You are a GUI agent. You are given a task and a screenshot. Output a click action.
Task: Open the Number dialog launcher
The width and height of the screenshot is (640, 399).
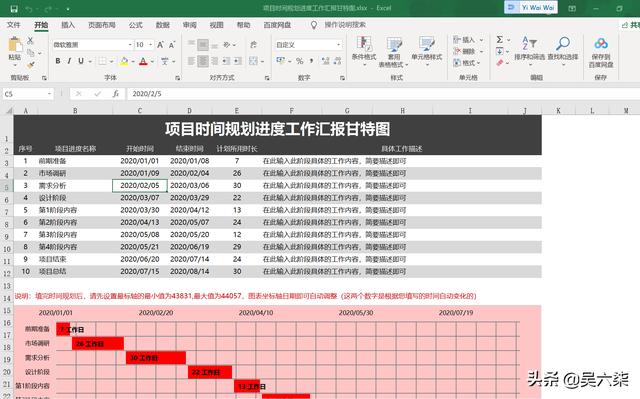[342, 78]
